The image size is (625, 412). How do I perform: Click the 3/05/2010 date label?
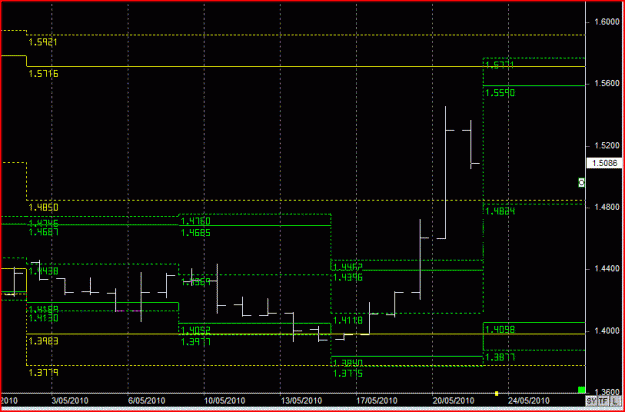click(69, 400)
